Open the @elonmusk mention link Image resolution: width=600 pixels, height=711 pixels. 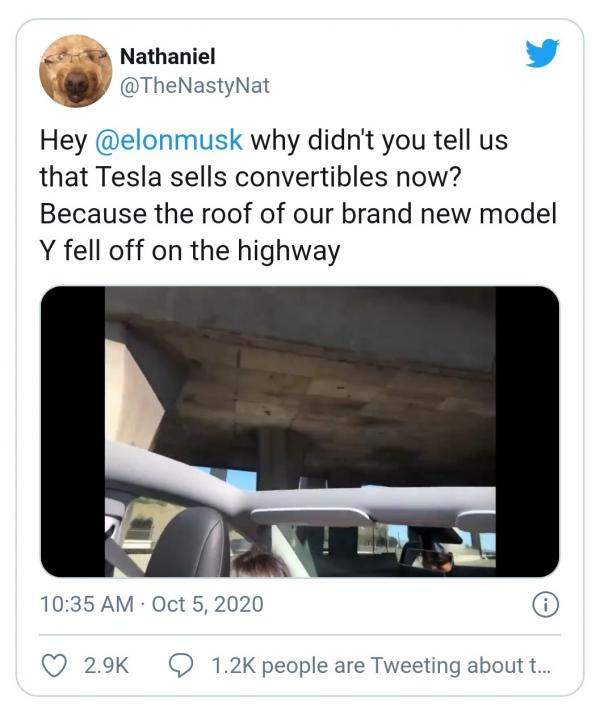tap(168, 140)
